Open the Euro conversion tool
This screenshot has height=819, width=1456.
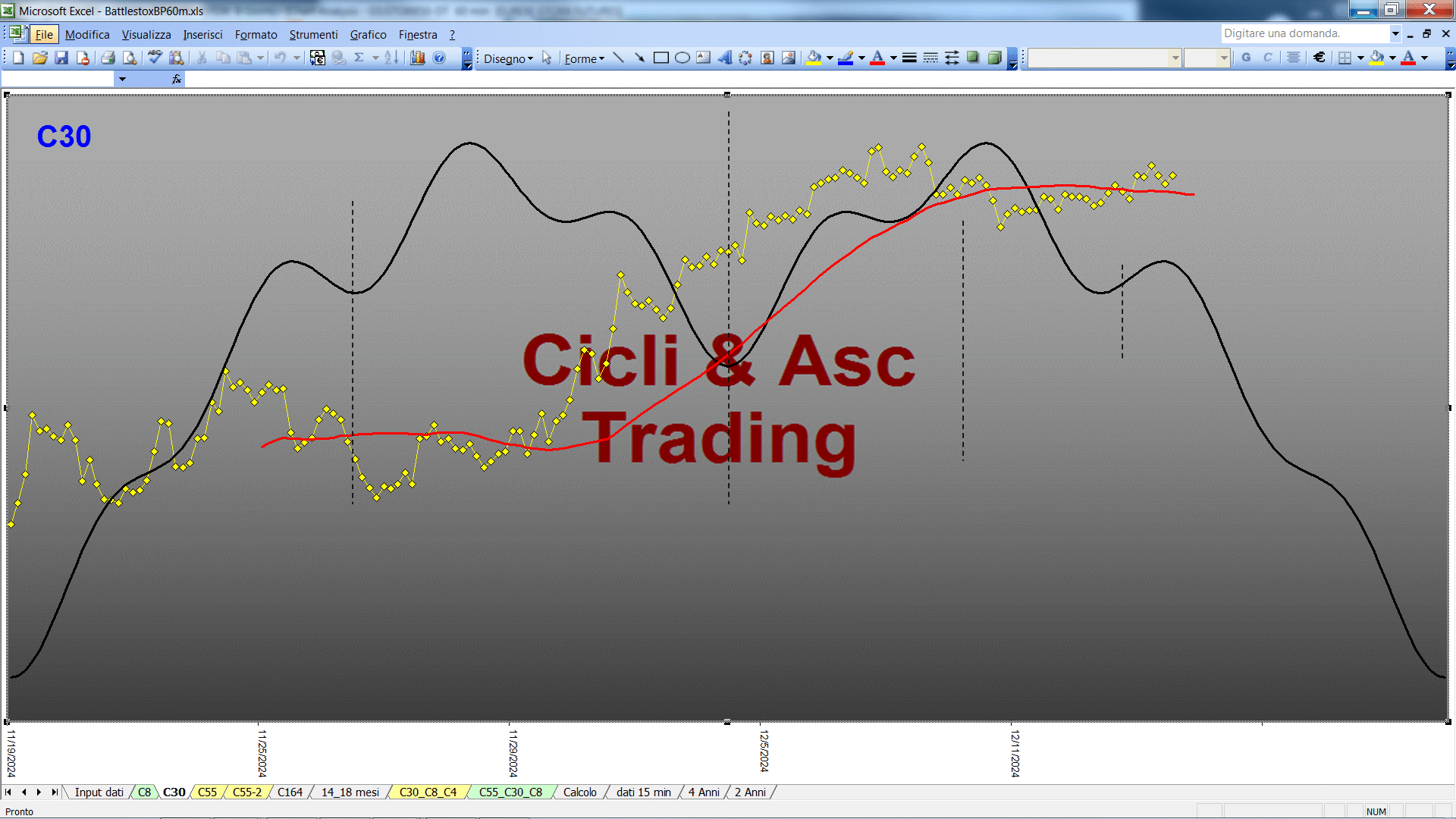tap(318, 58)
